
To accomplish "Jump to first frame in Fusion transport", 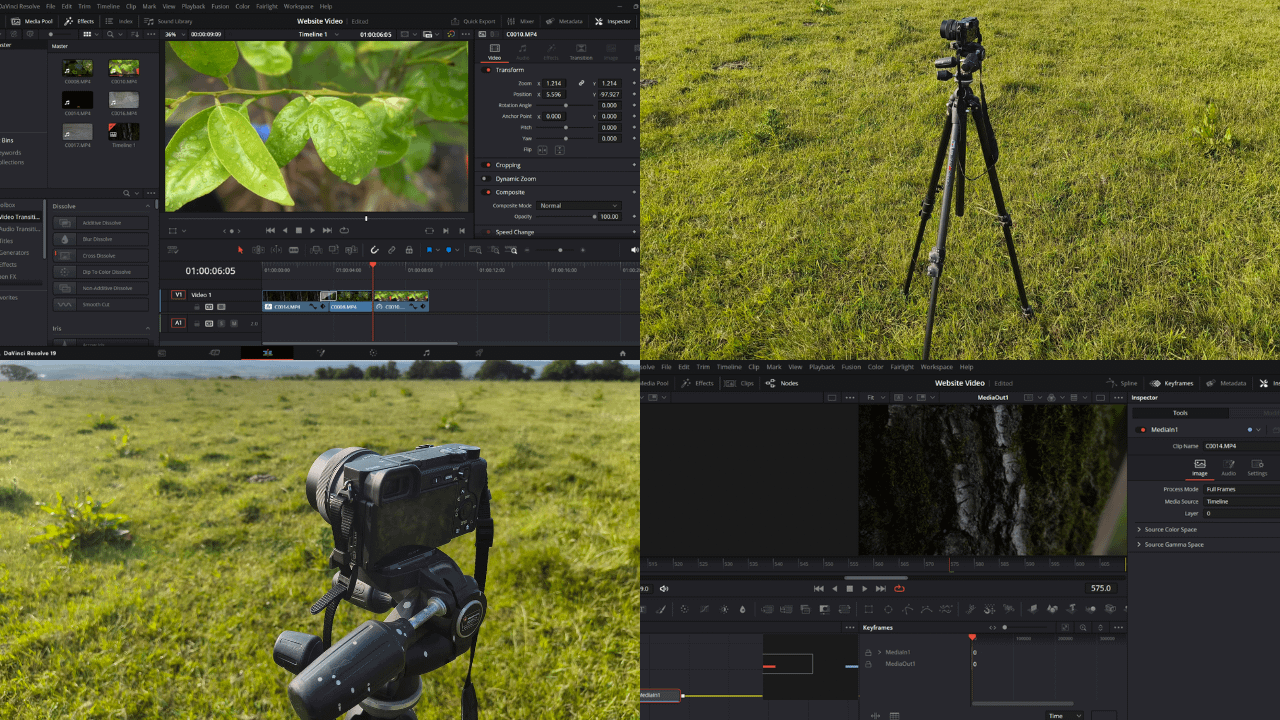I will [x=819, y=589].
